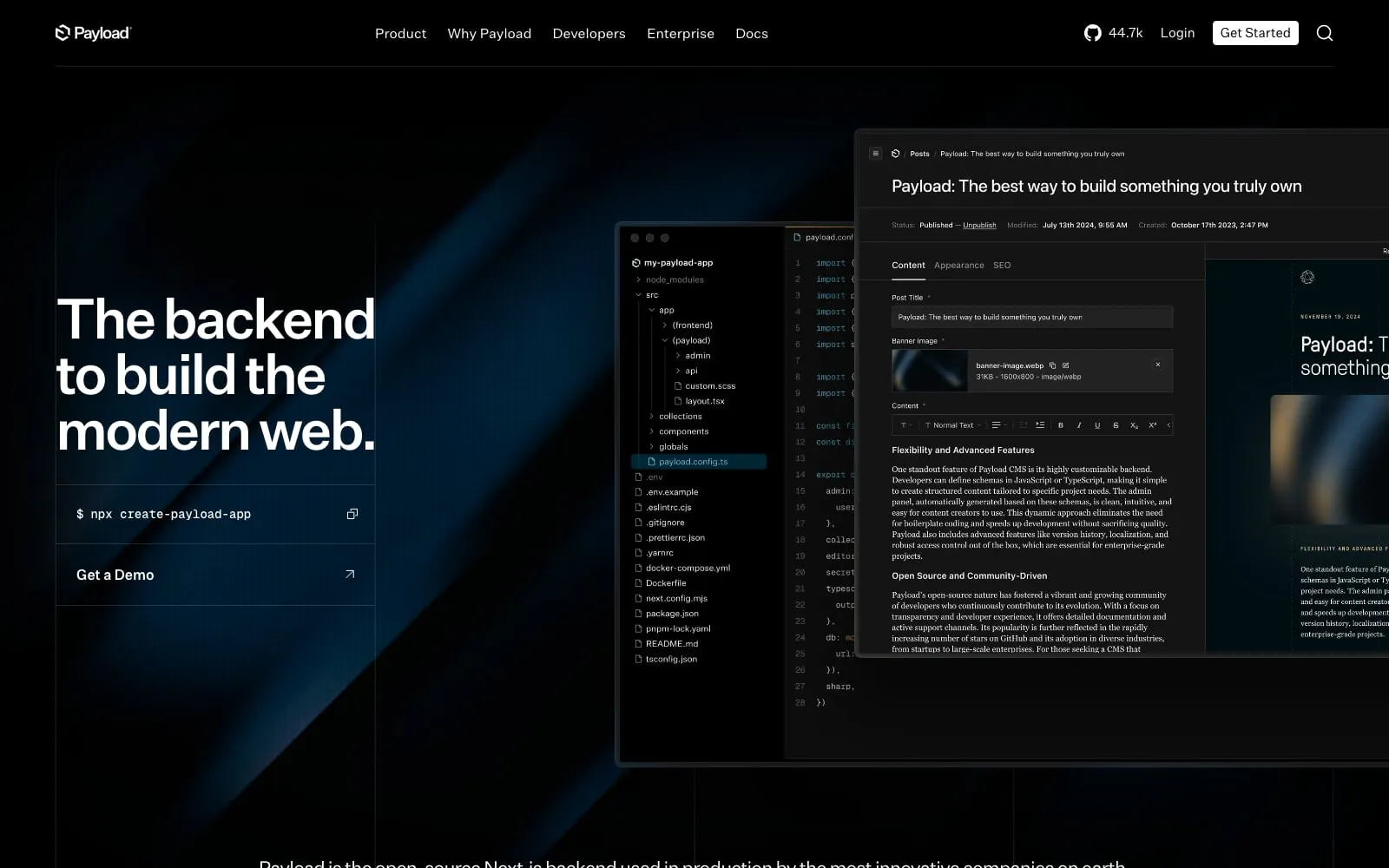This screenshot has width=1389, height=868.
Task: Click the edit icon next to banner-image.webp
Action: (1065, 365)
